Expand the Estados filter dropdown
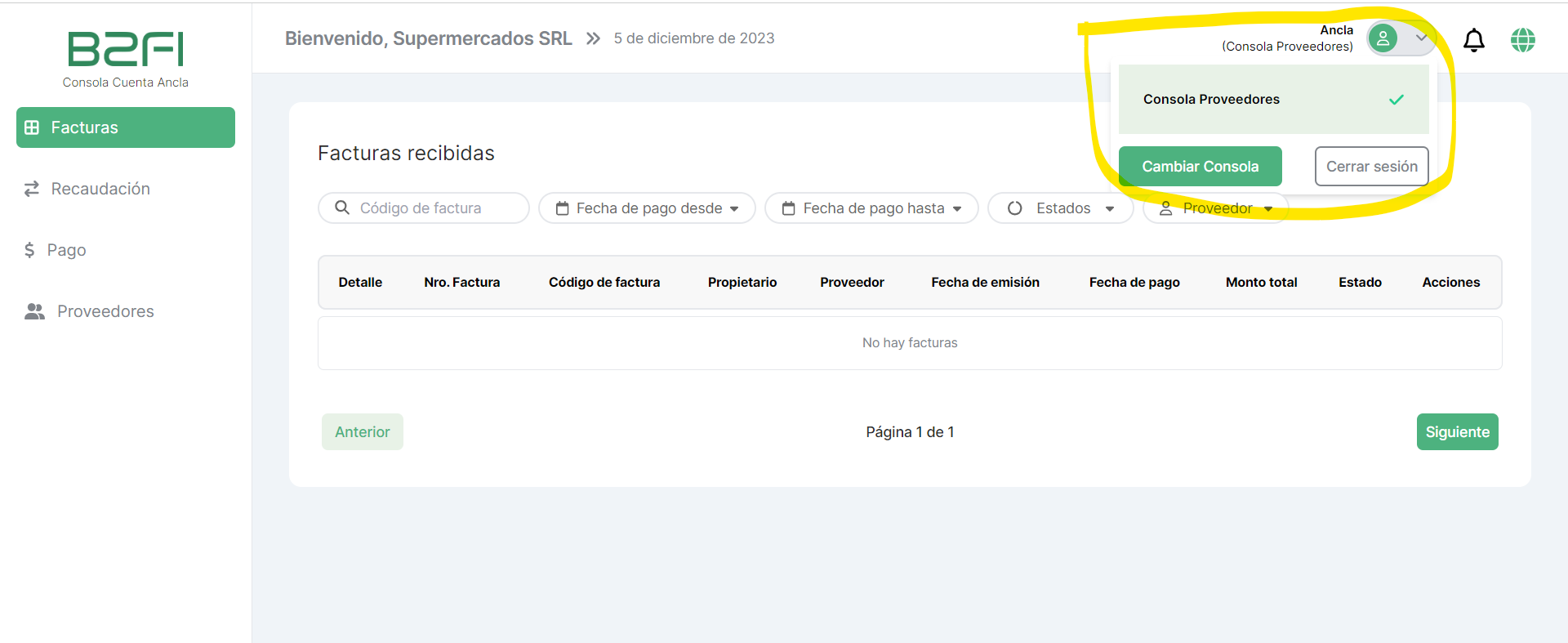The image size is (1568, 643). 1060,208
